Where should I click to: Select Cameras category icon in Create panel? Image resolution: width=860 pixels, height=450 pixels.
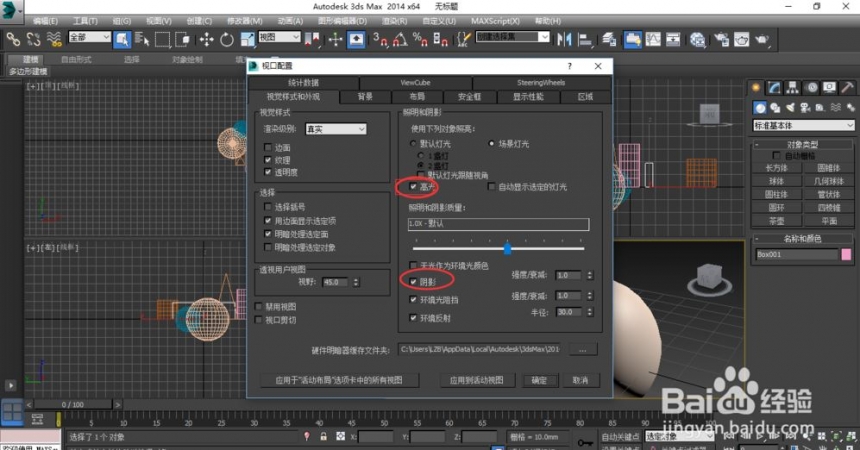pos(805,108)
